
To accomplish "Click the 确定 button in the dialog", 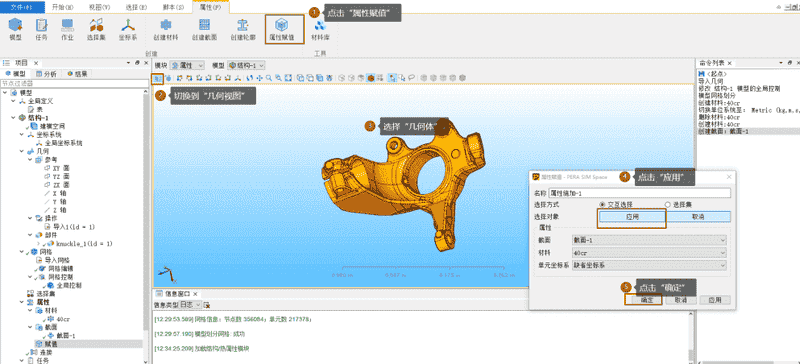I will coord(643,300).
